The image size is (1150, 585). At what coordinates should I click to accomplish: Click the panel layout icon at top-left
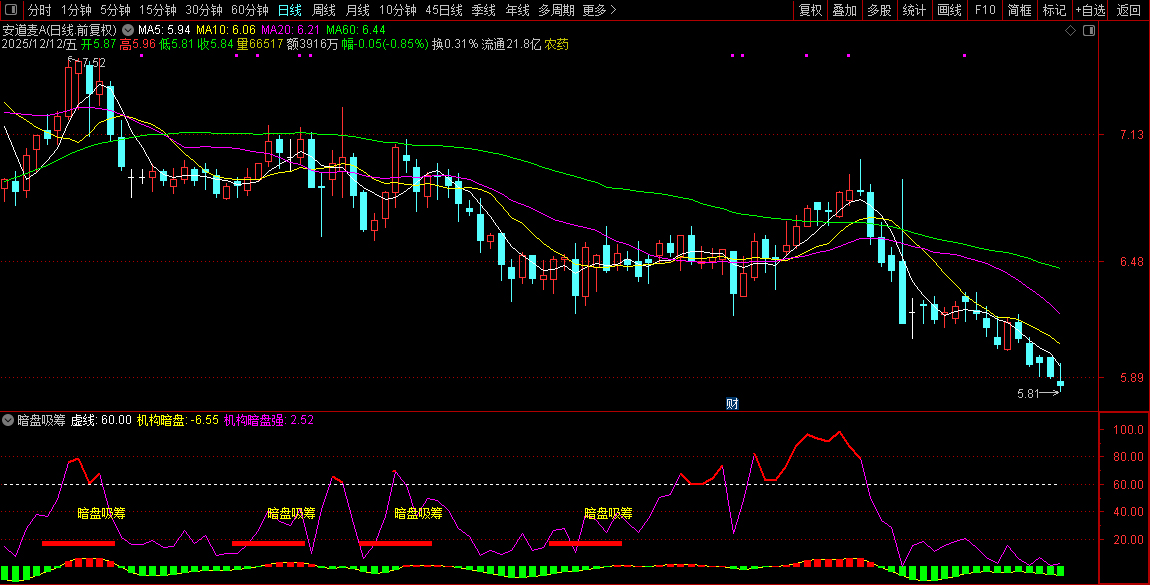[x=12, y=10]
